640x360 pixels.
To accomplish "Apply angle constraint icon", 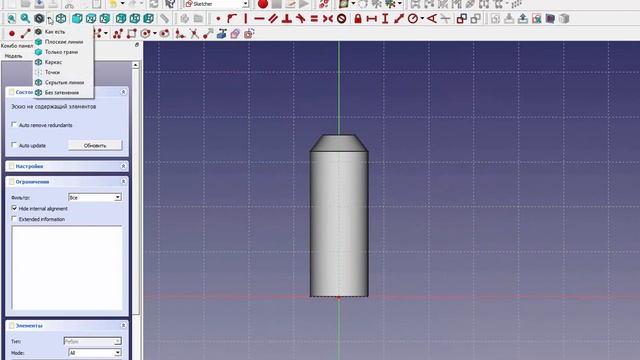I will point(432,18).
